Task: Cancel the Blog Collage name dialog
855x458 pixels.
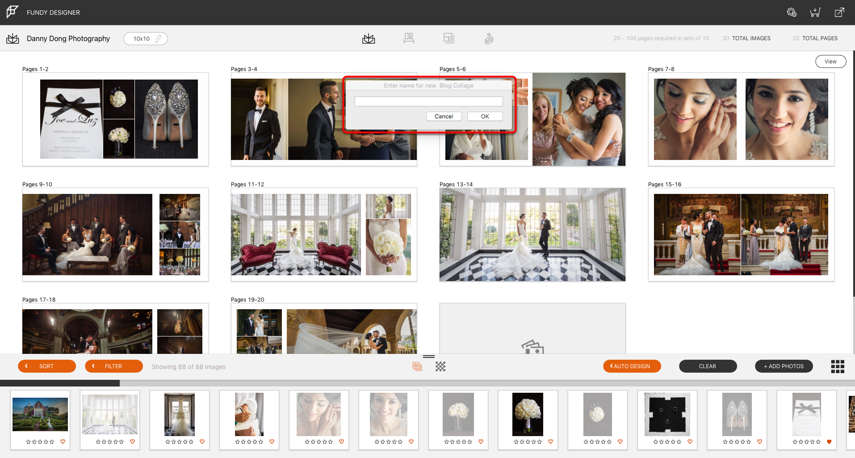Action: (444, 116)
